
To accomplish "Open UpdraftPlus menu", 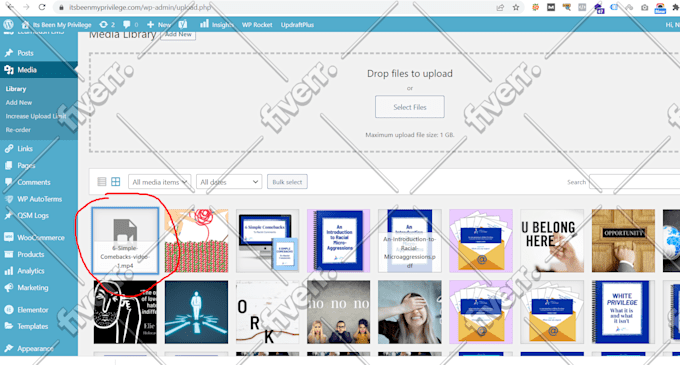I will (x=297, y=25).
